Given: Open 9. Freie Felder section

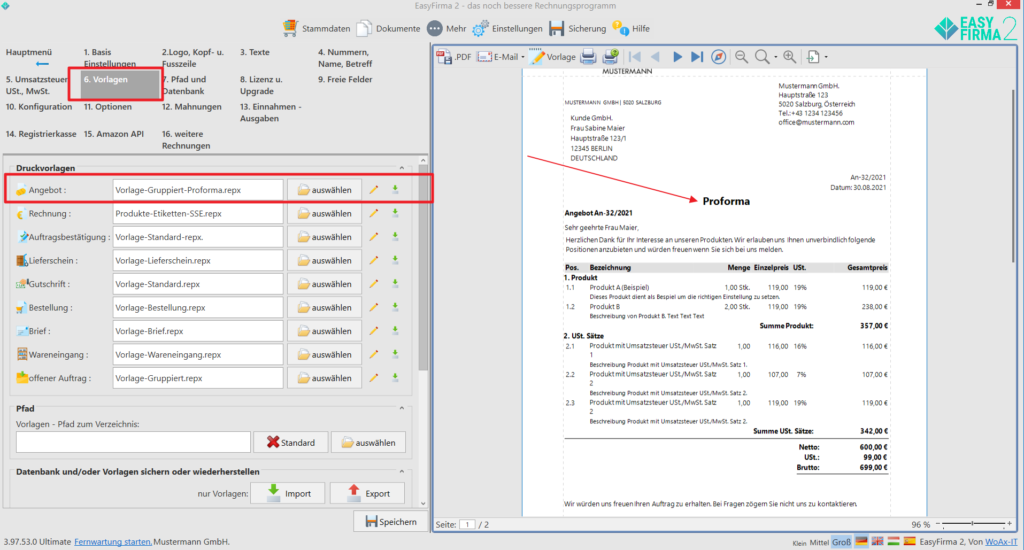Looking at the screenshot, I should click(x=345, y=79).
